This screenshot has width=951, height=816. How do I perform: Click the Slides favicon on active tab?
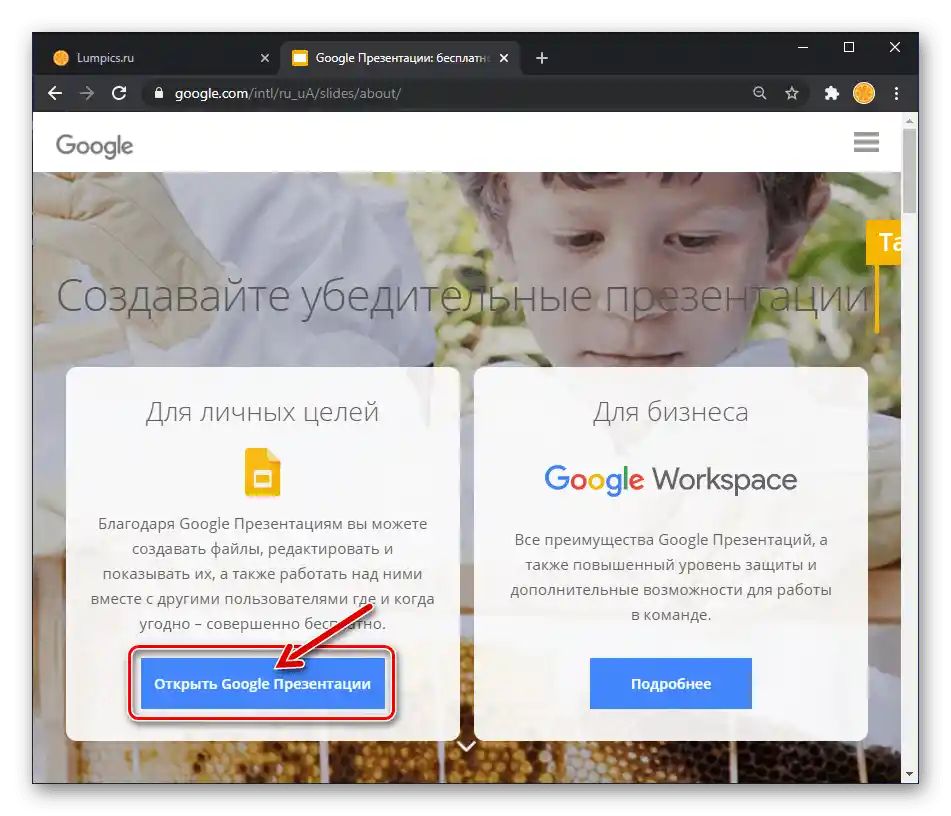click(300, 58)
